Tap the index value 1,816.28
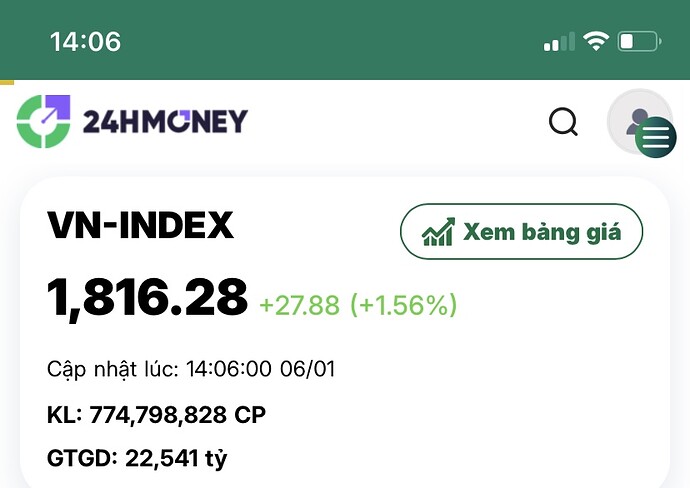The image size is (690, 488). [147, 297]
